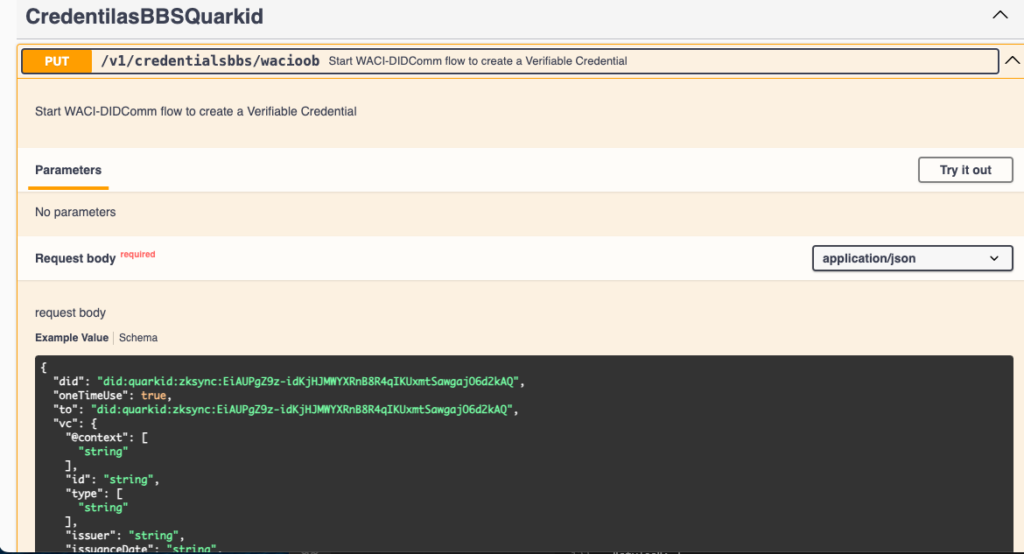Click the /v1/credentialsbbs/wacioob endpoint path
Viewport: 1024px width, 554px height.
[x=210, y=61]
